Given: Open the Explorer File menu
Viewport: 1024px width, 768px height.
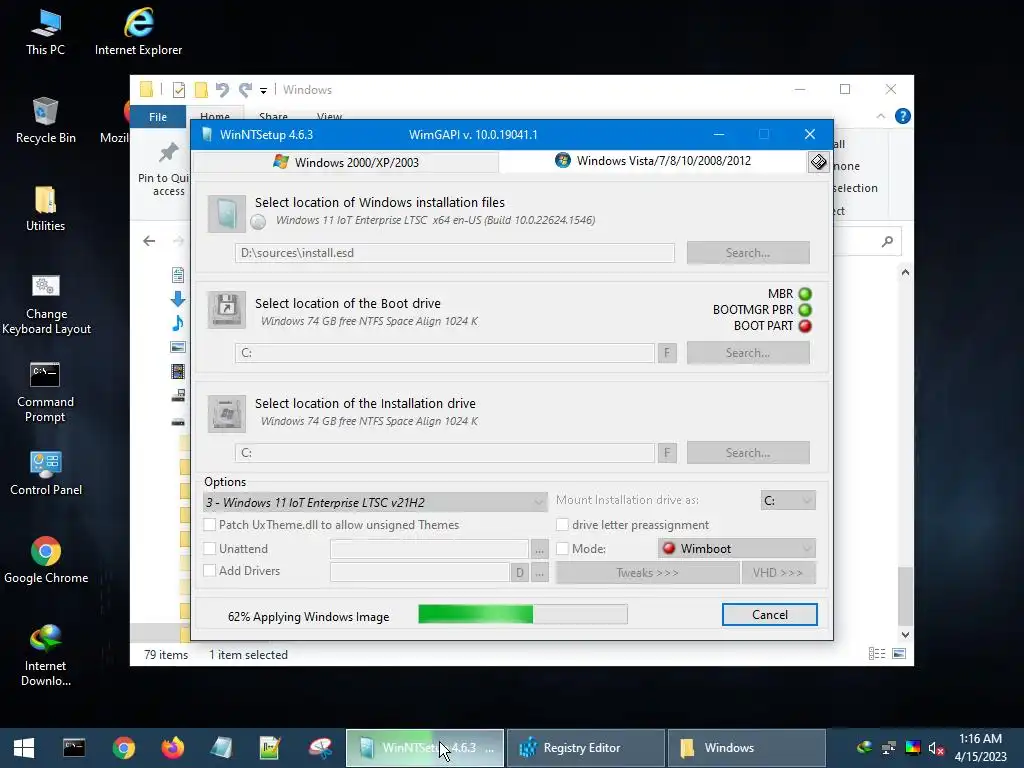Looking at the screenshot, I should [158, 117].
